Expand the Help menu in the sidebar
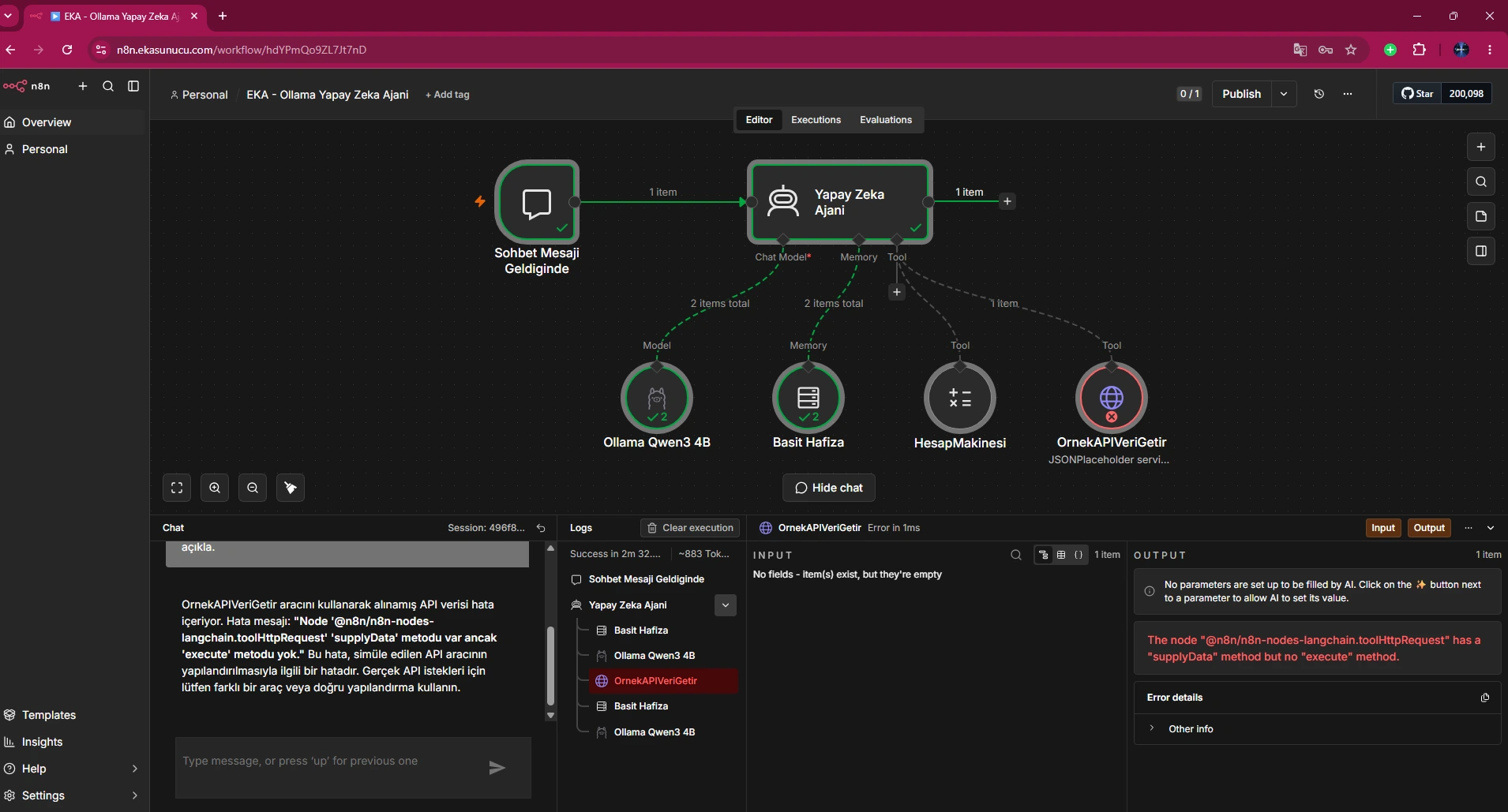The width and height of the screenshot is (1508, 812). (74, 769)
